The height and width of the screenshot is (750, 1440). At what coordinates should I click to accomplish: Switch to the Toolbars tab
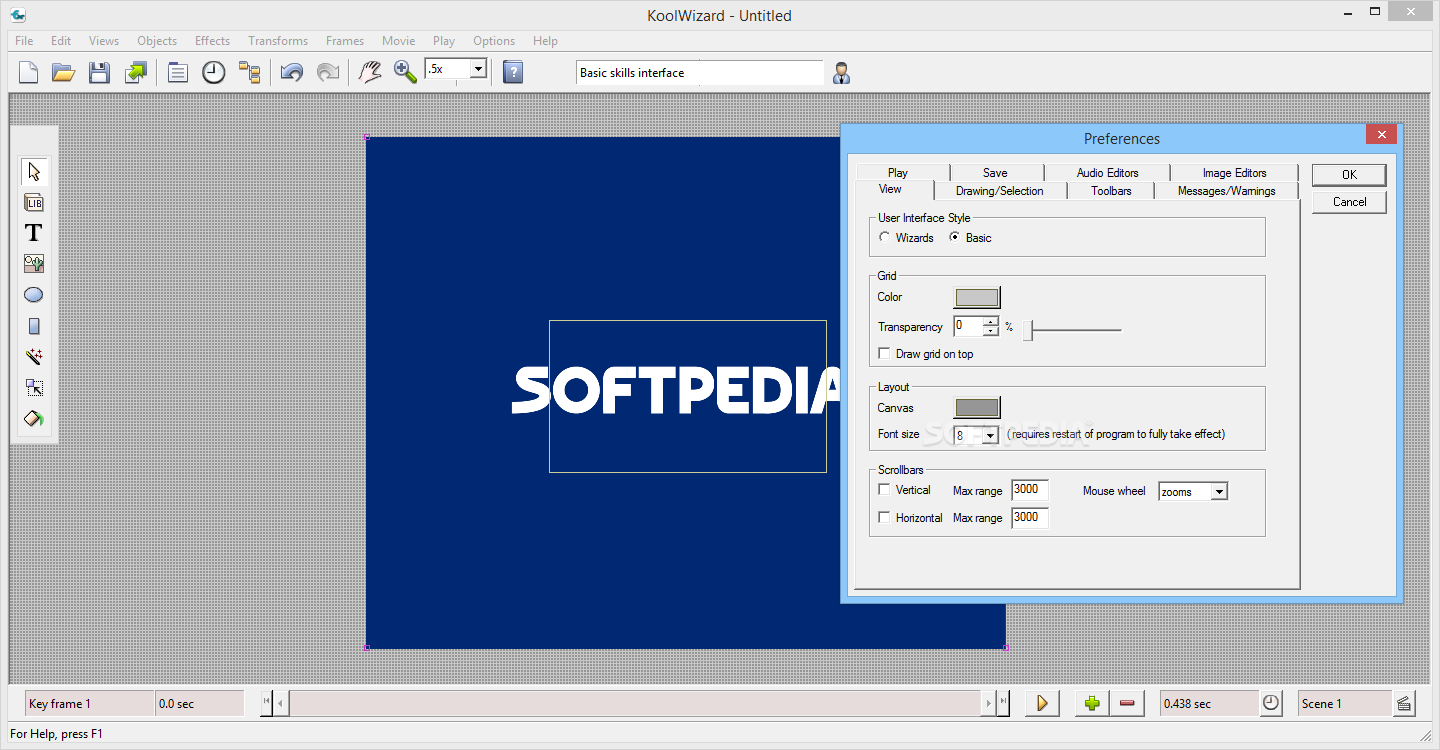[1111, 190]
